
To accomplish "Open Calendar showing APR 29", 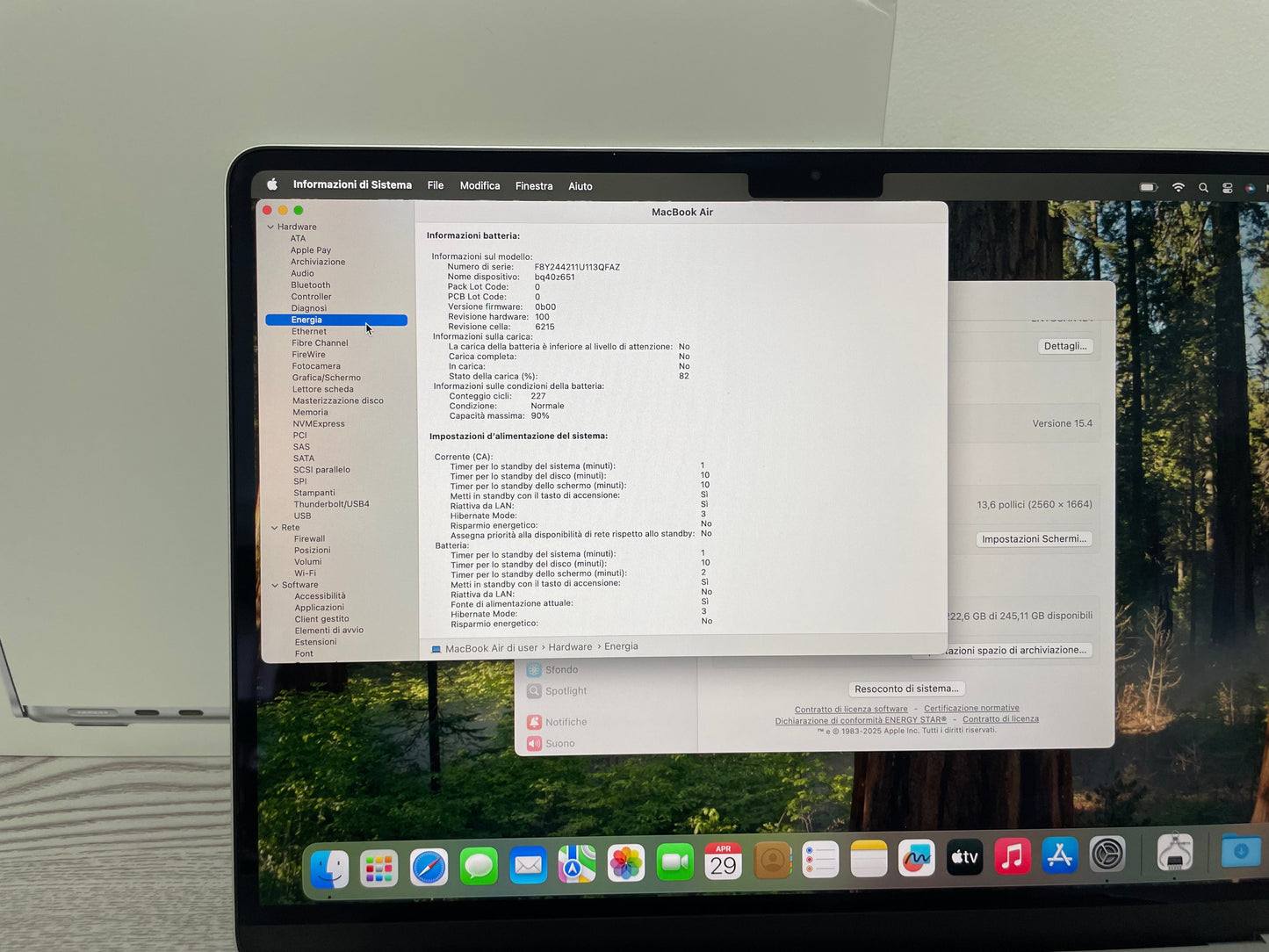I will [723, 862].
